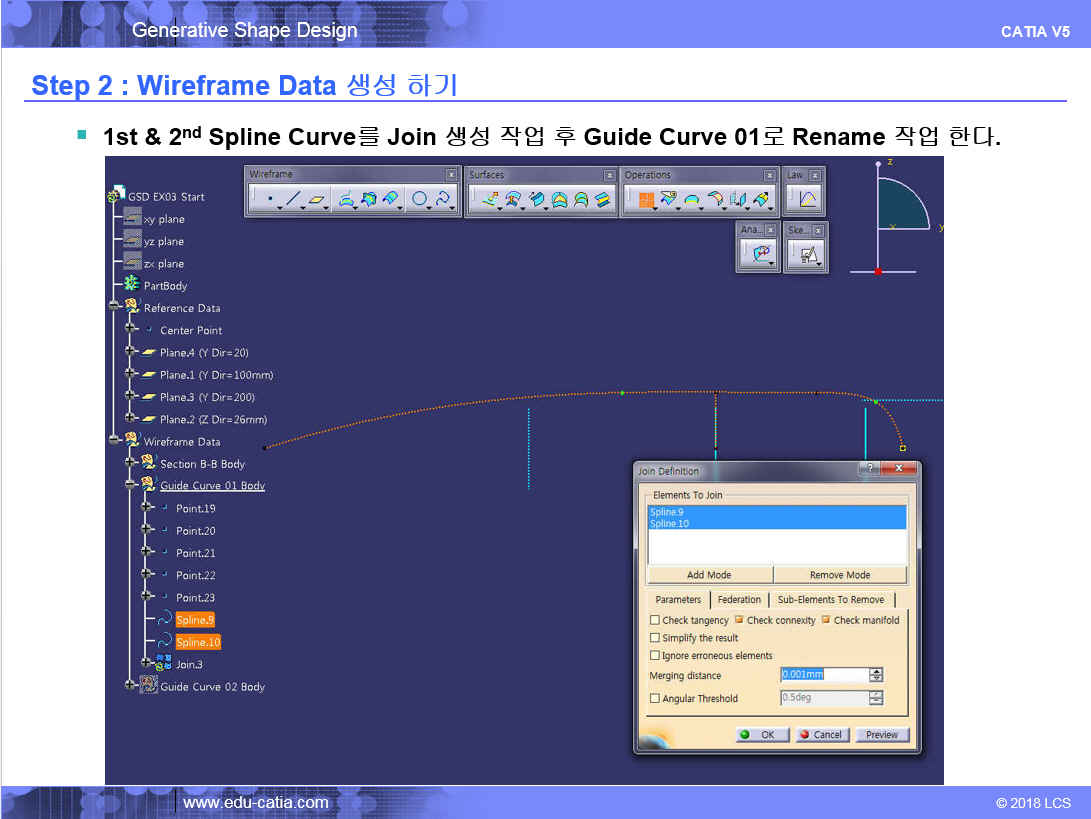The width and height of the screenshot is (1091, 819).
Task: Toggle the Simplify the result checkbox
Action: coord(655,638)
